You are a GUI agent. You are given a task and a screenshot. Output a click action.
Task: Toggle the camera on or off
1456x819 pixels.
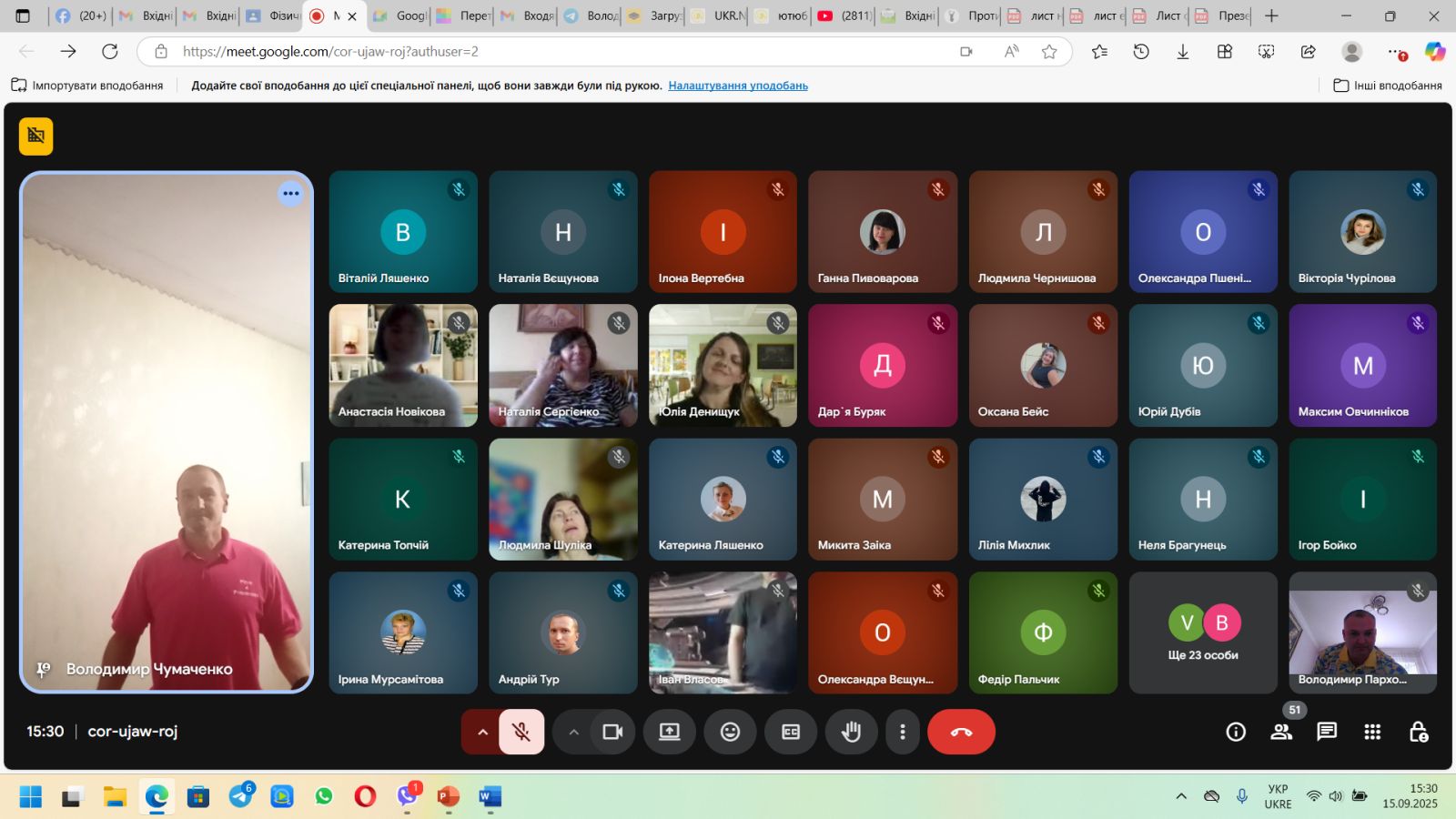pyautogui.click(x=612, y=732)
